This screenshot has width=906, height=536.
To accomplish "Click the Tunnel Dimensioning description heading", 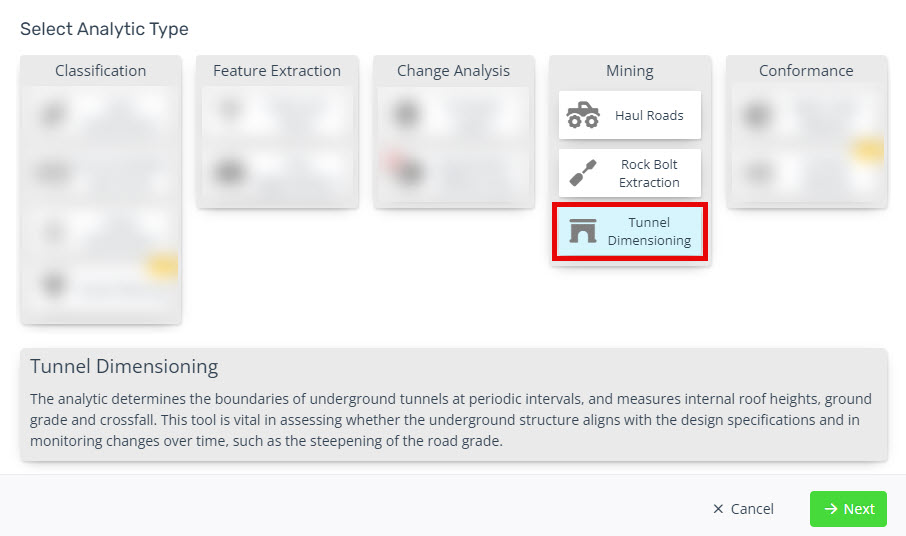I will (x=124, y=366).
